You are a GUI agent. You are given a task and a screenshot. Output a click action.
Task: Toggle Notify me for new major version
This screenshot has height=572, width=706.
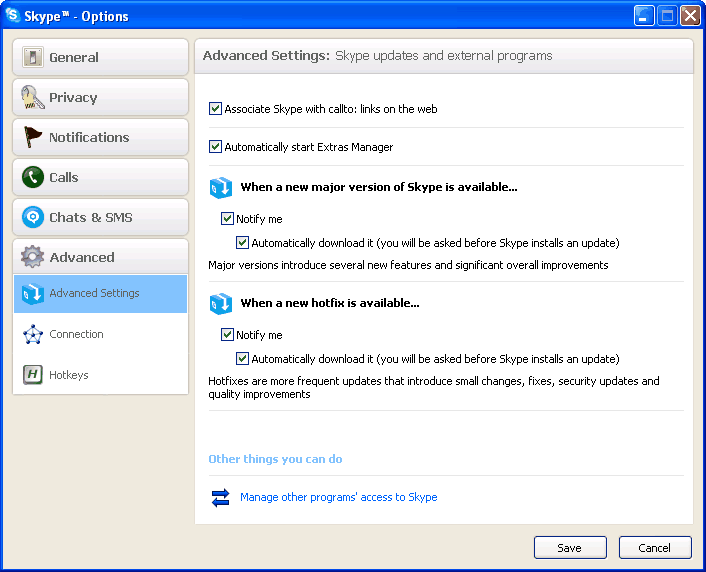(227, 218)
